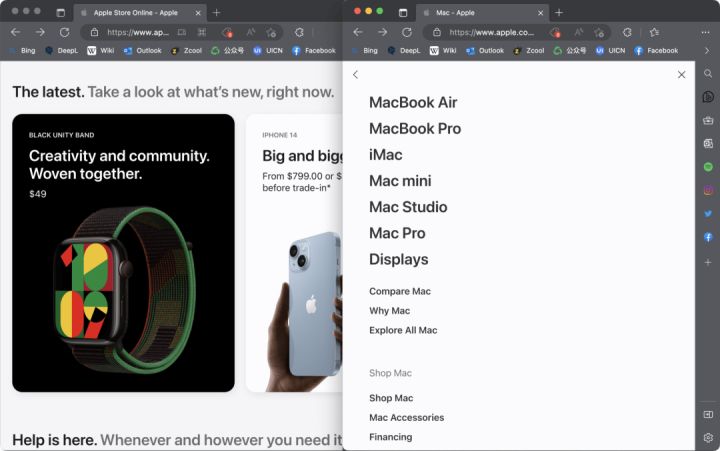Open the Why Mac link
Screen dimensions: 720x451
389,311
